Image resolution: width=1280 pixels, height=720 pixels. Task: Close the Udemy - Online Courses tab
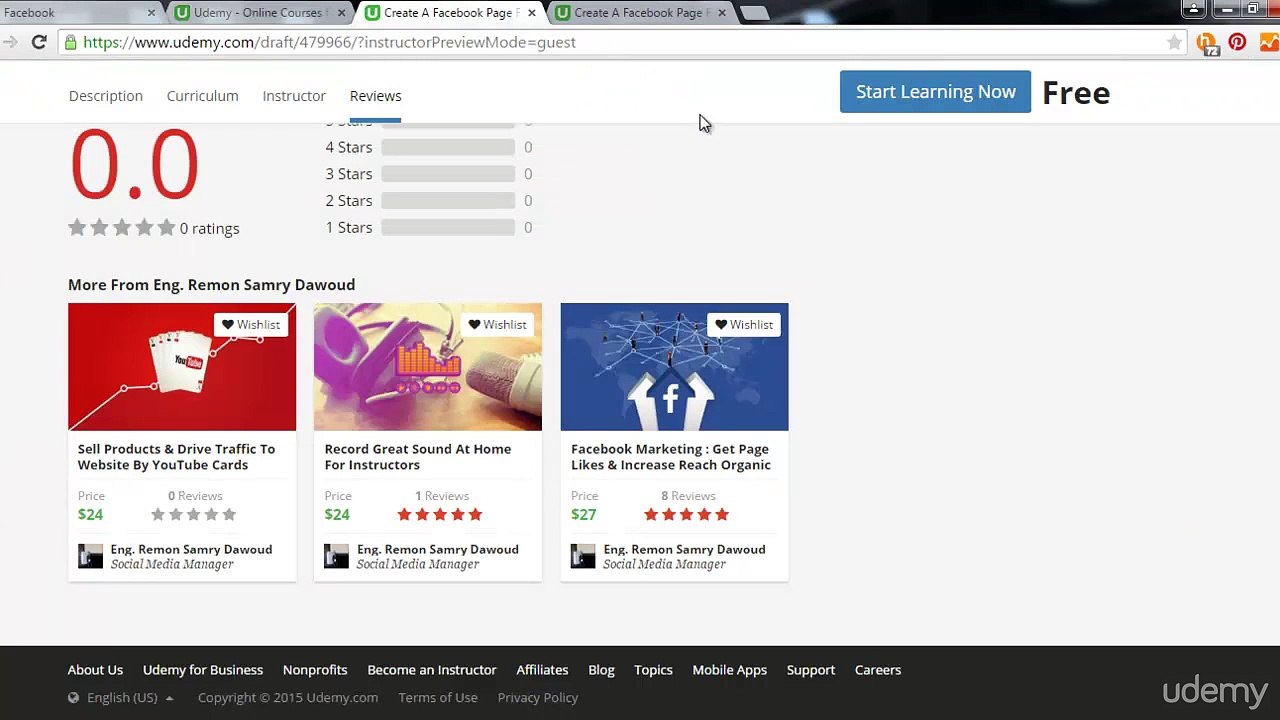342,13
